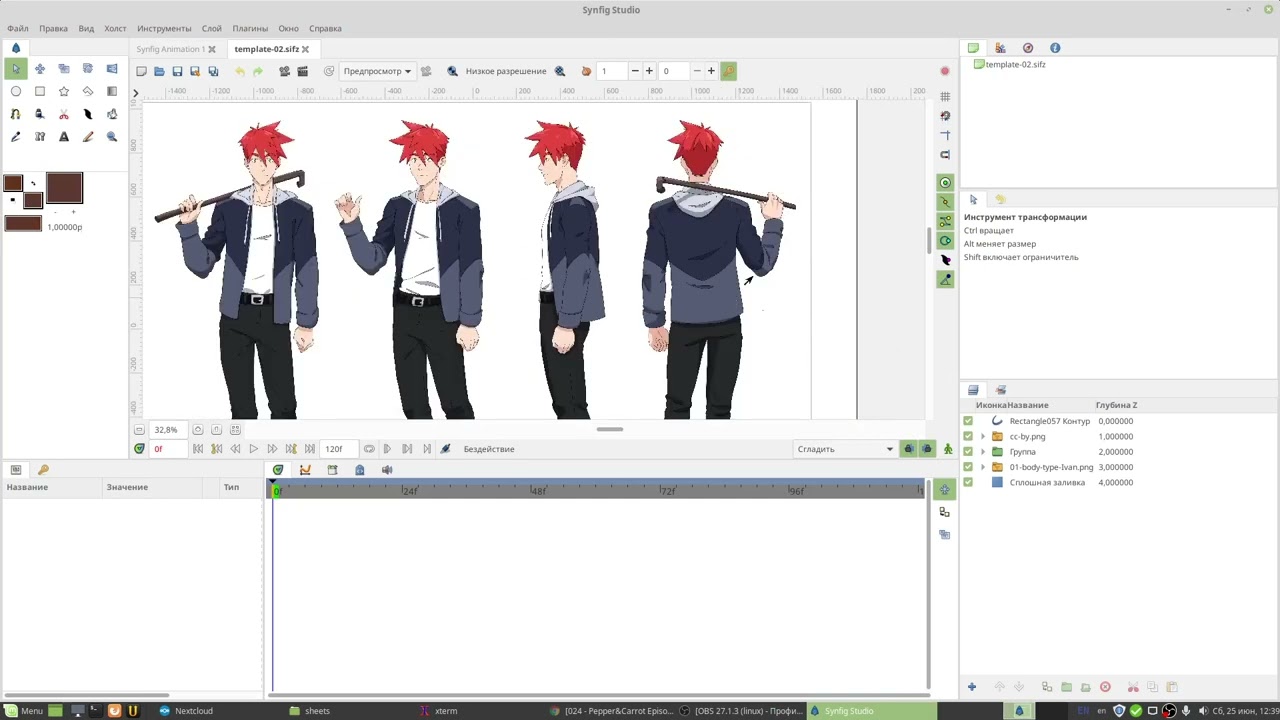Toggle visibility of Группа layer

(x=968, y=452)
